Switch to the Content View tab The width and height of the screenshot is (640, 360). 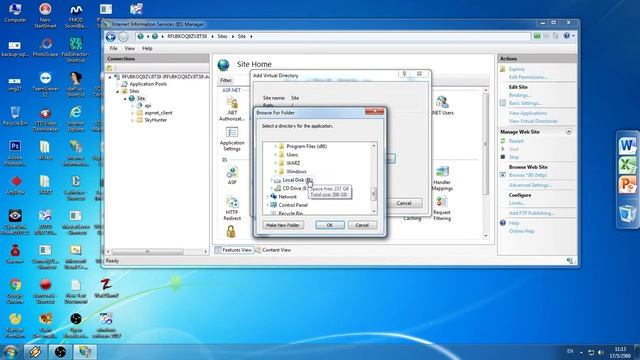tap(273, 250)
